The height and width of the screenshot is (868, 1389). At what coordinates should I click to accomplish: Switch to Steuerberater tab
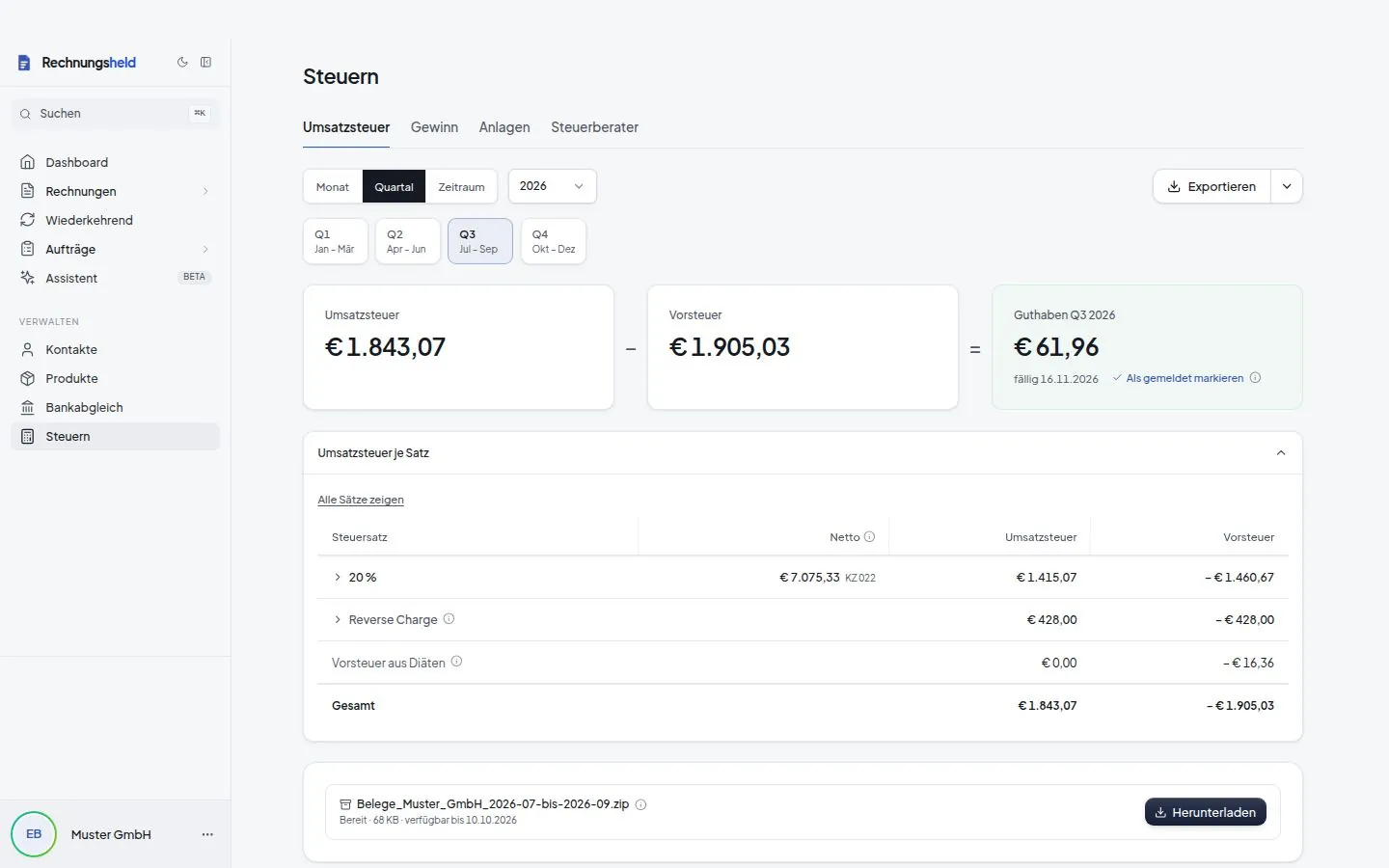594,127
